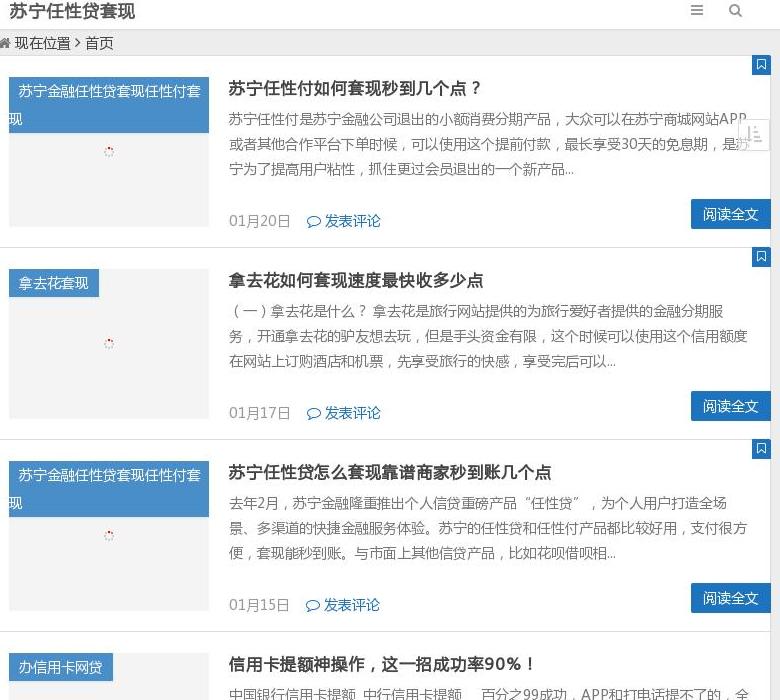
Task: Click bookmark icon on 苏宁任性付如何套现 article
Action: coord(761,65)
